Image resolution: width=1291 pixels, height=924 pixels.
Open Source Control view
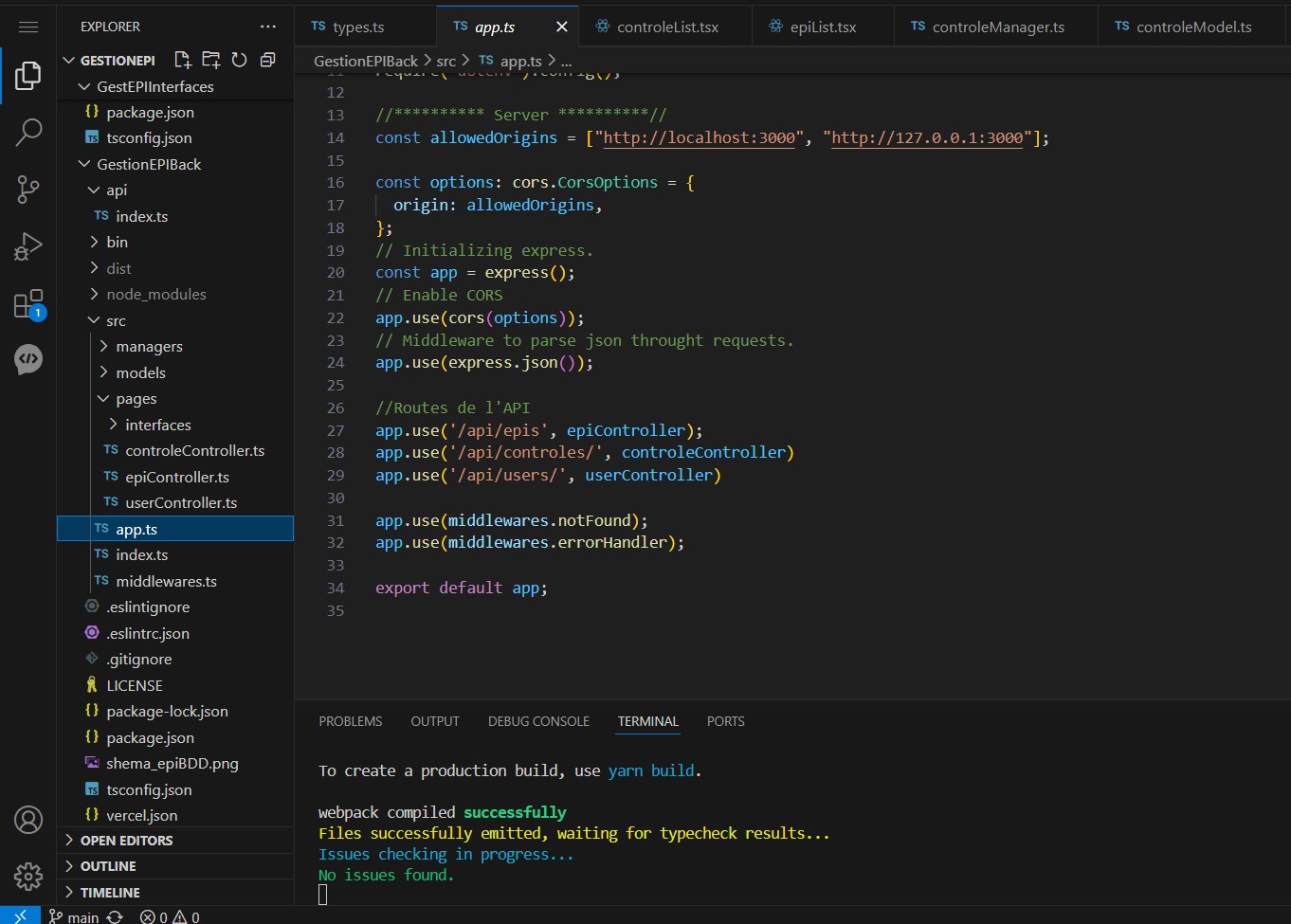(x=28, y=190)
